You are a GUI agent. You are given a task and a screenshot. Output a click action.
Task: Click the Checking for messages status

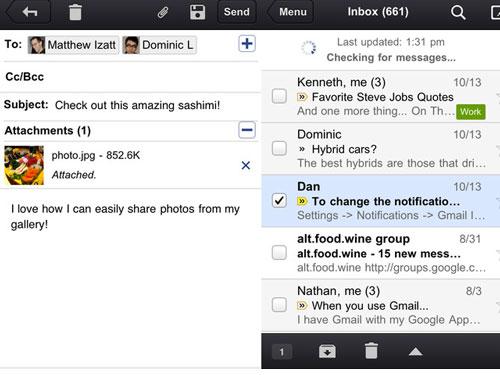pos(391,57)
